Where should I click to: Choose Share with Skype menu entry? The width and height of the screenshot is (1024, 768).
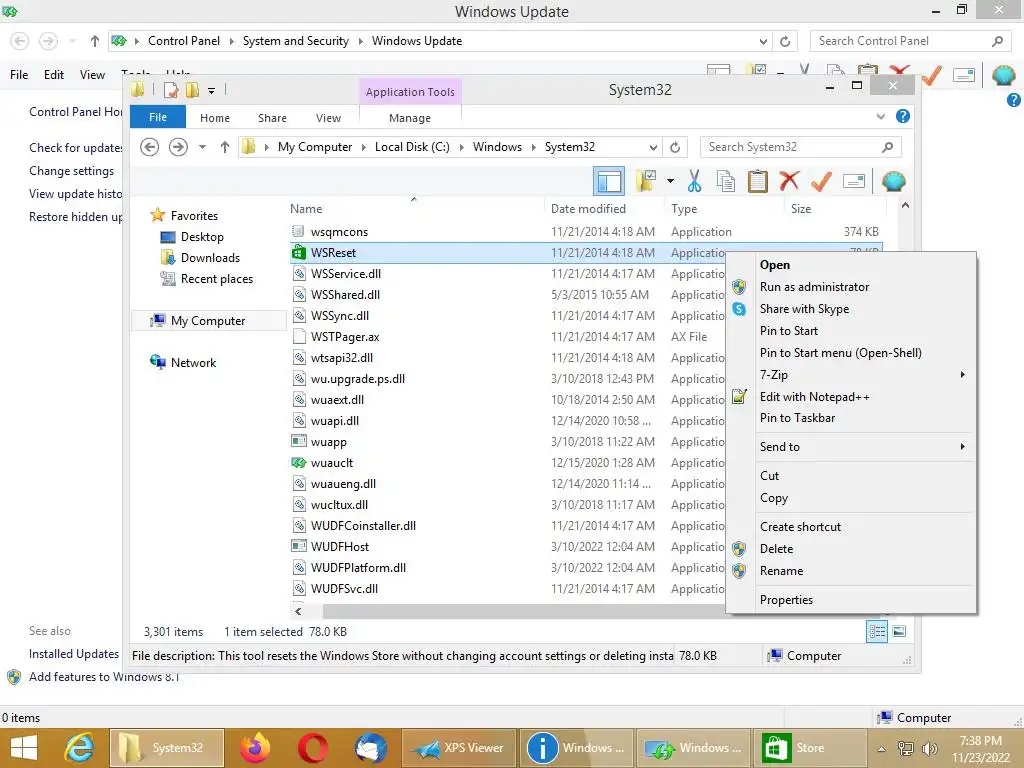point(804,309)
